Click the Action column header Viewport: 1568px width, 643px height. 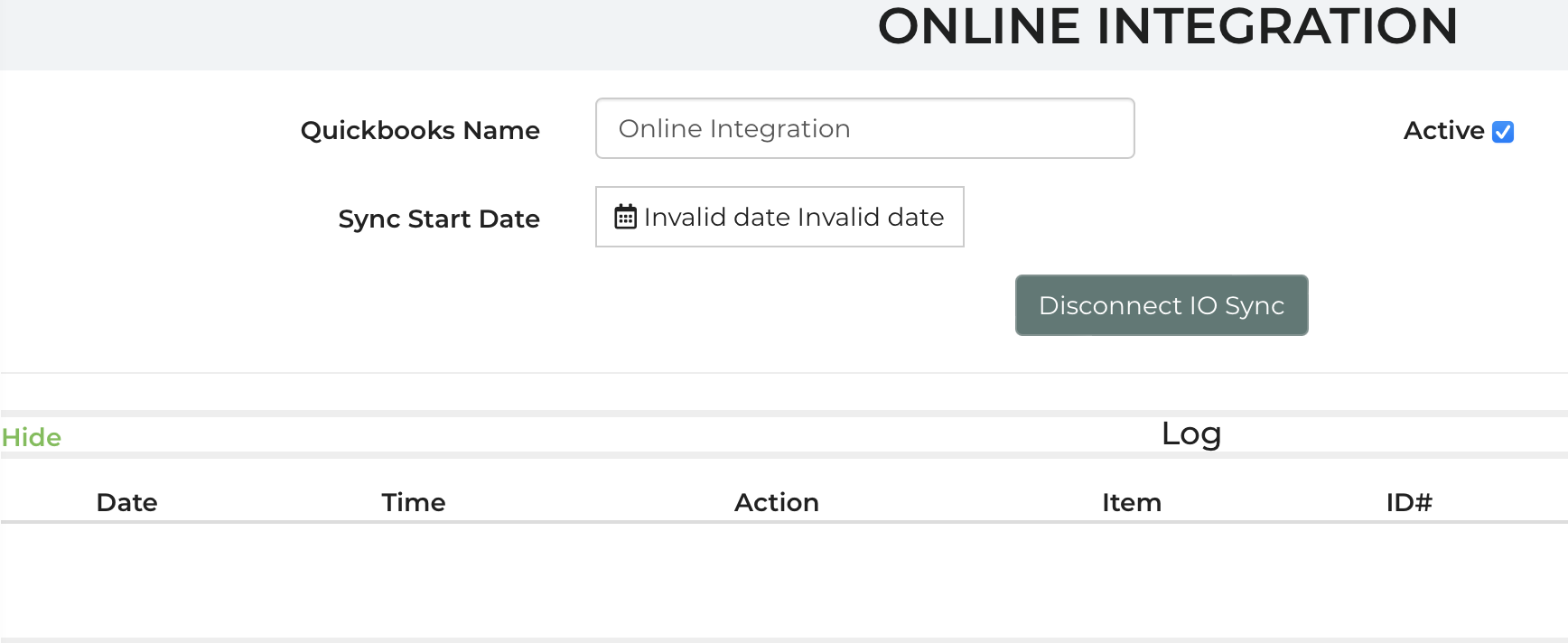(x=776, y=502)
